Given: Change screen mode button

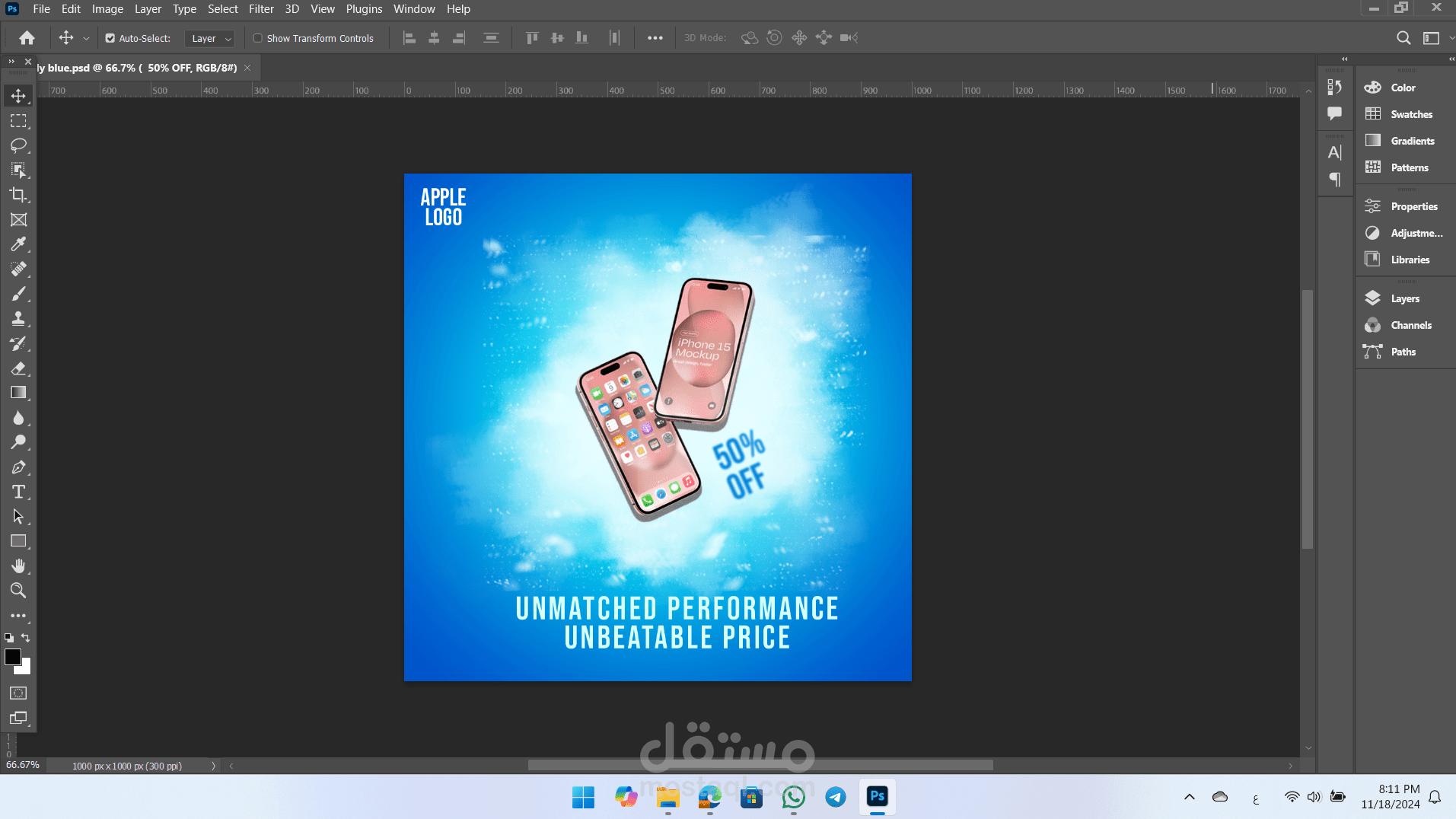Looking at the screenshot, I should (18, 718).
